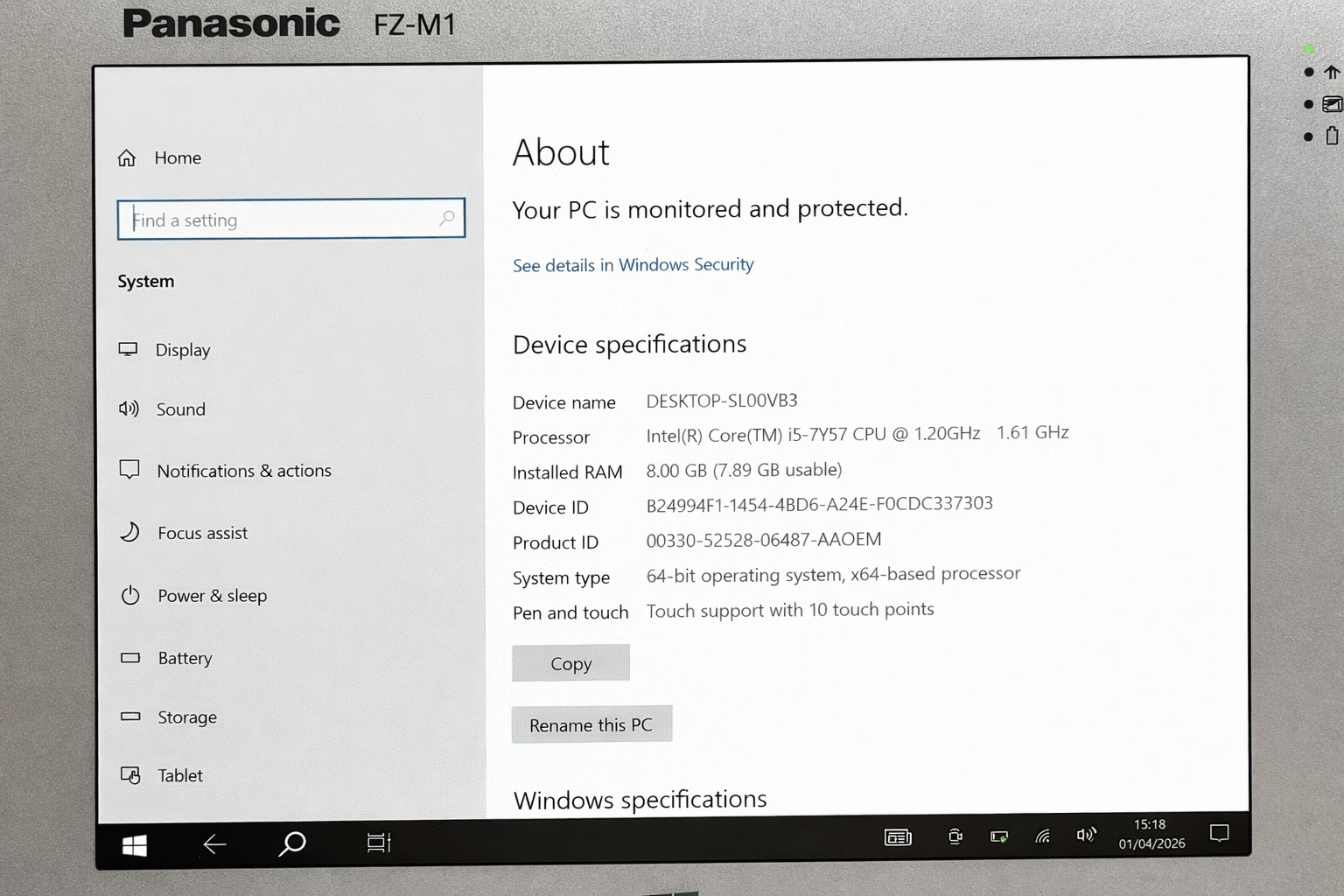The width and height of the screenshot is (1344, 896).
Task: Open the Action Center notification icon
Action: pos(1219,833)
